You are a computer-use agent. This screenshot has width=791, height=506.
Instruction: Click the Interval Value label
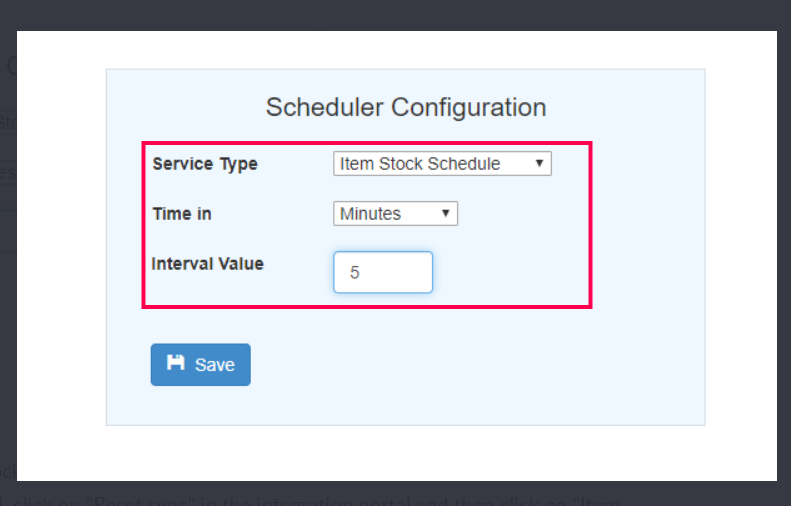click(x=208, y=264)
